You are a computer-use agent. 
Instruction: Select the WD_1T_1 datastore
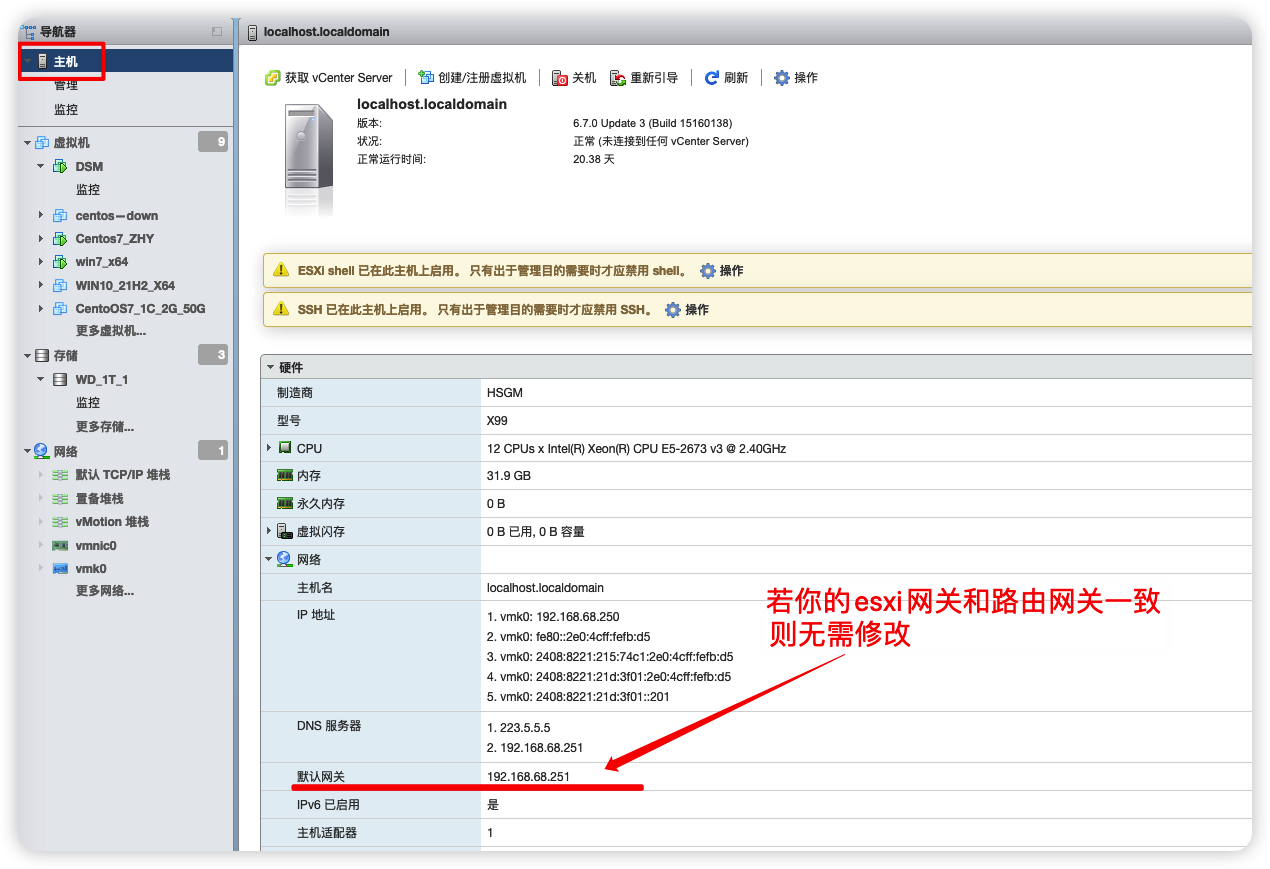tap(101, 380)
